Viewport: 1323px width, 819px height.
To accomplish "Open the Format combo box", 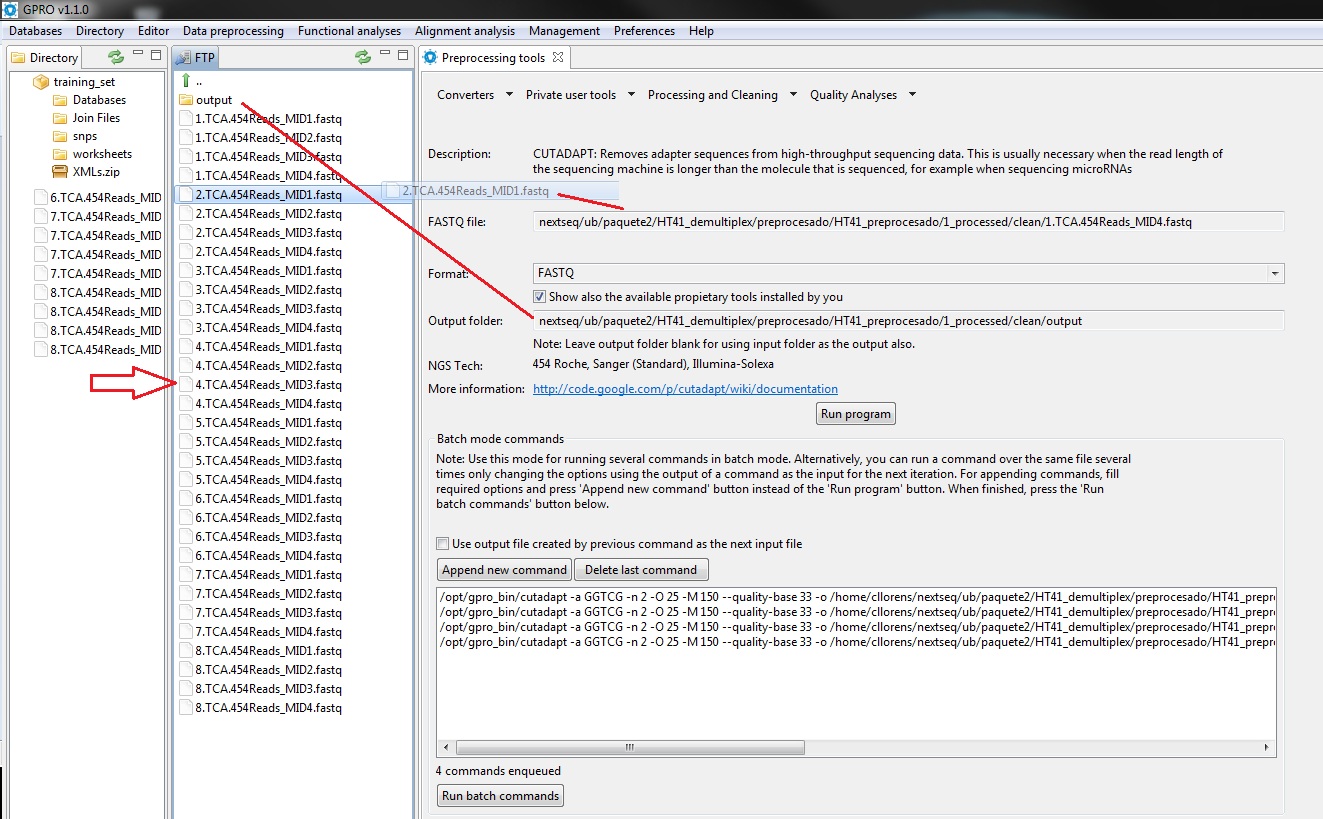I will pyautogui.click(x=1274, y=273).
